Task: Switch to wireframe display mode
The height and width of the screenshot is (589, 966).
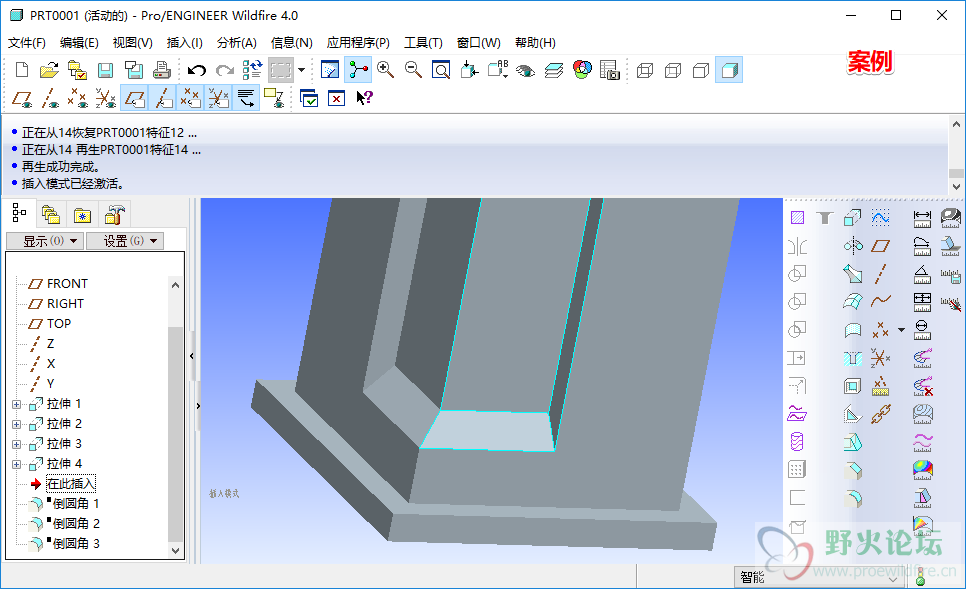Action: [x=644, y=70]
